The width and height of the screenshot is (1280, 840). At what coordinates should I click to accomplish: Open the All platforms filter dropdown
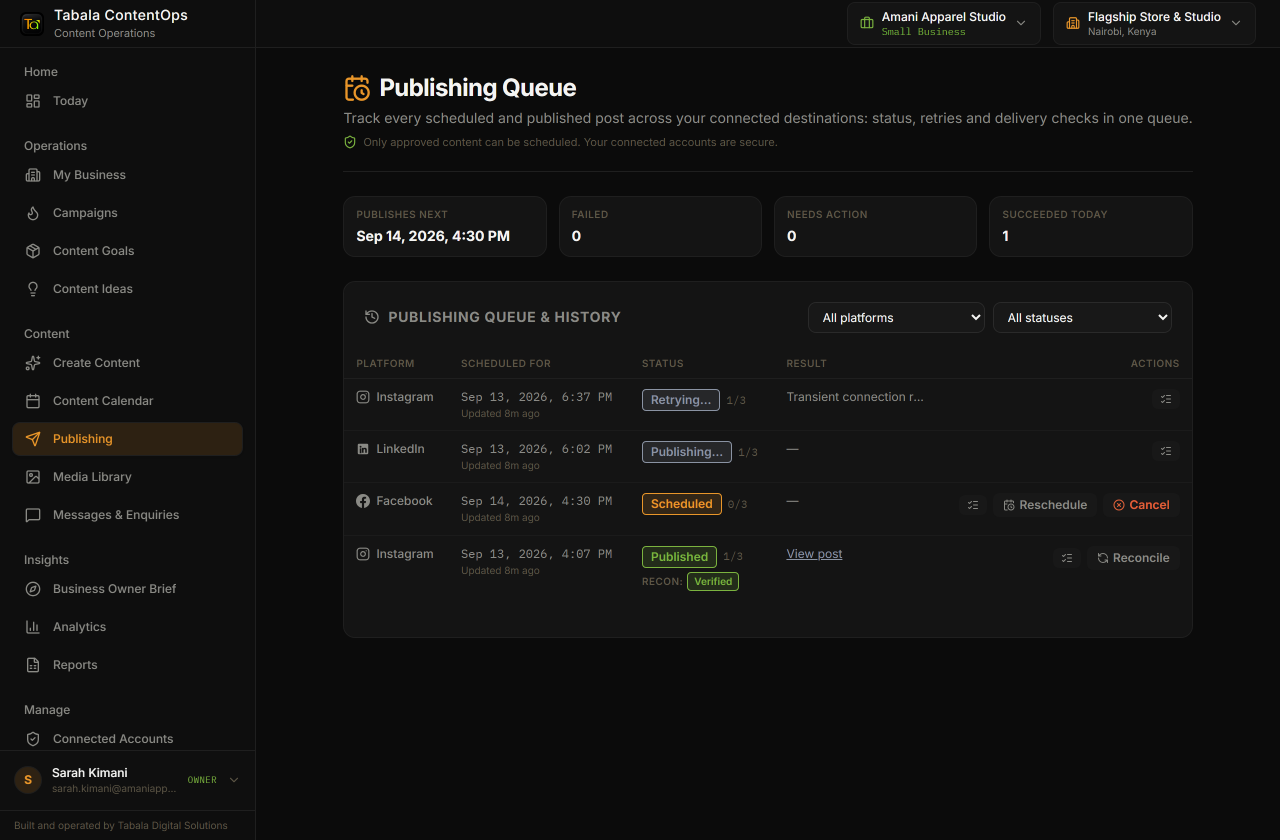coord(896,317)
